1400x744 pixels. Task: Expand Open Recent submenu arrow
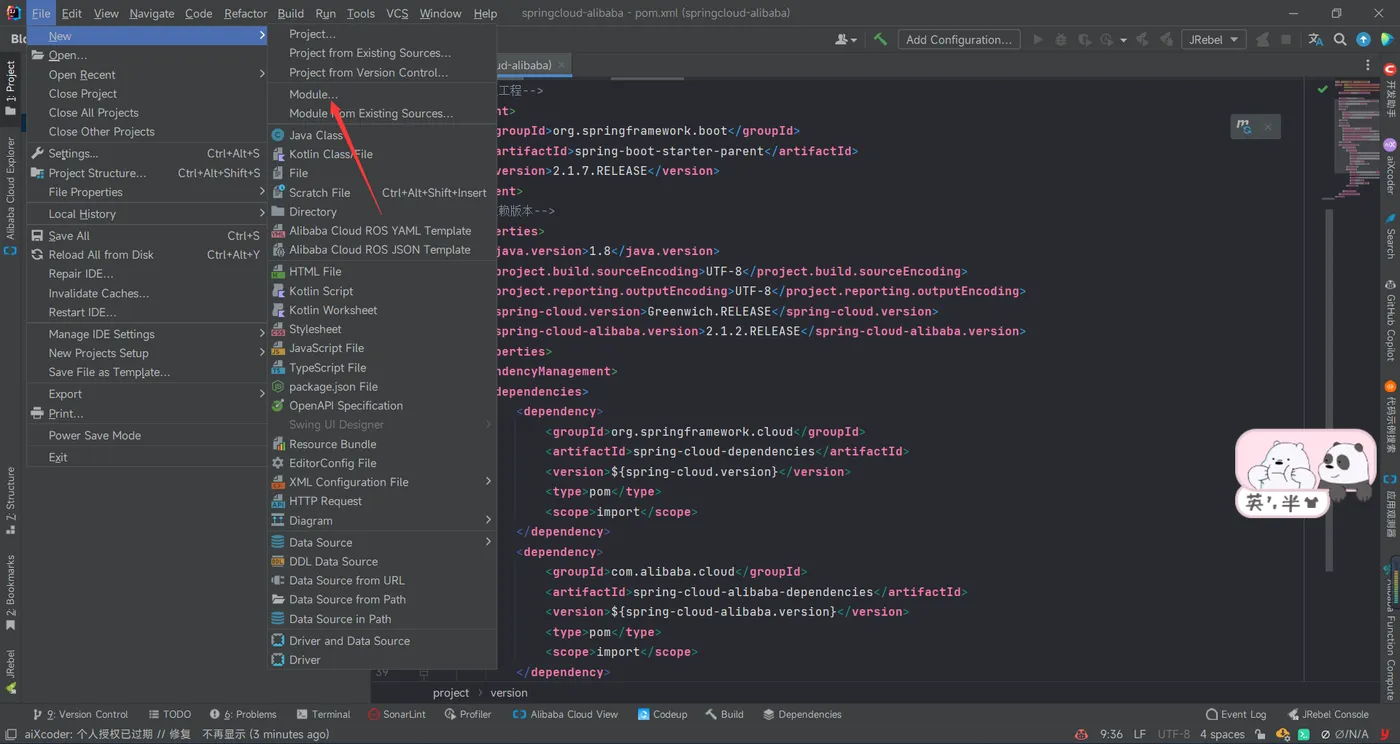coord(262,74)
